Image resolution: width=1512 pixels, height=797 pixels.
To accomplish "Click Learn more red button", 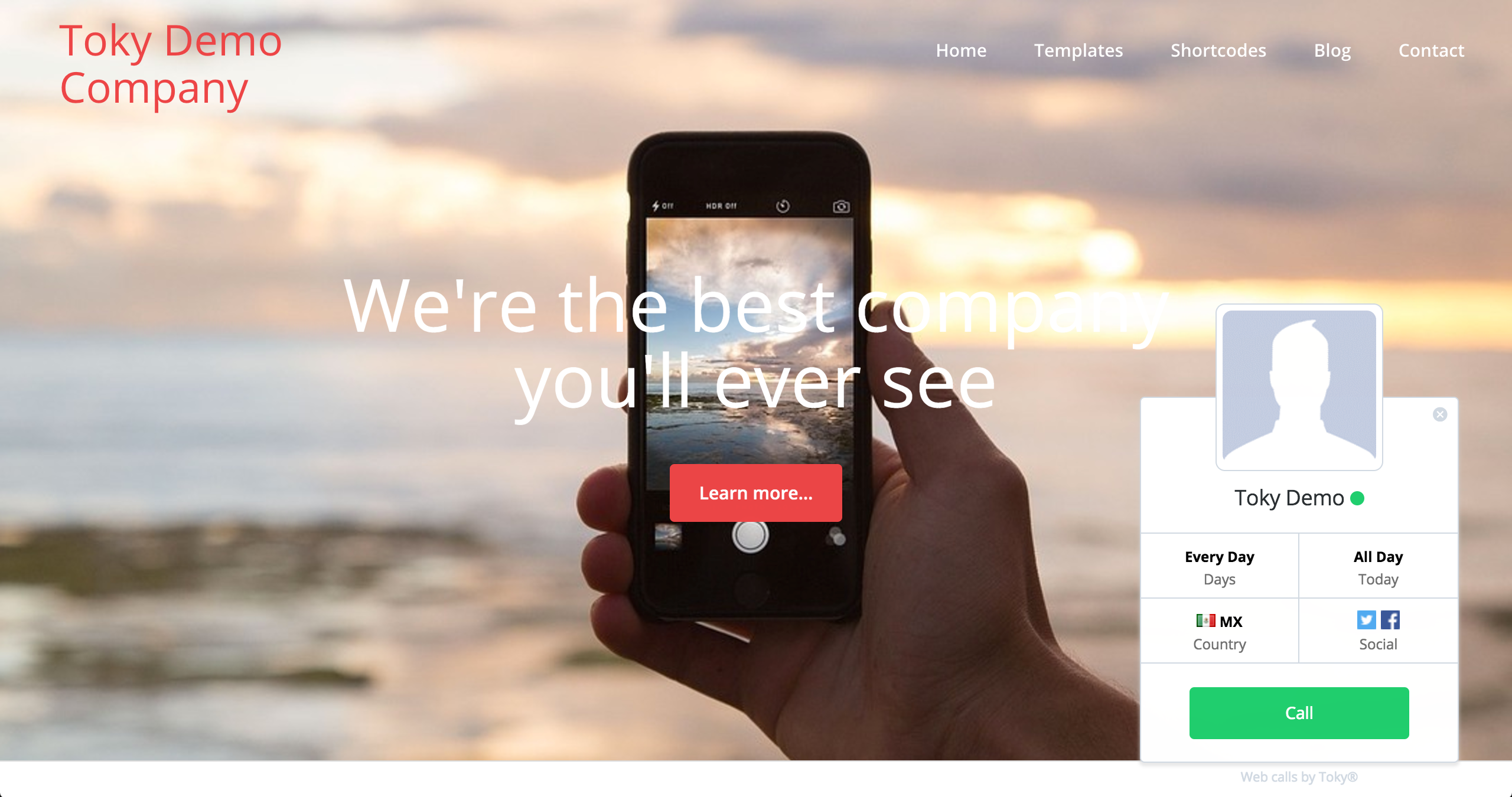I will [x=755, y=491].
